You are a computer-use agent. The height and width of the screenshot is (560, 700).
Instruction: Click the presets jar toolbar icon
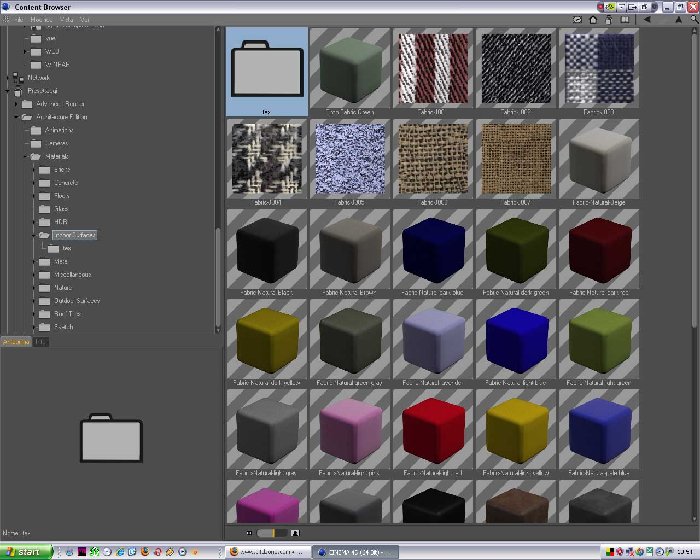609,20
